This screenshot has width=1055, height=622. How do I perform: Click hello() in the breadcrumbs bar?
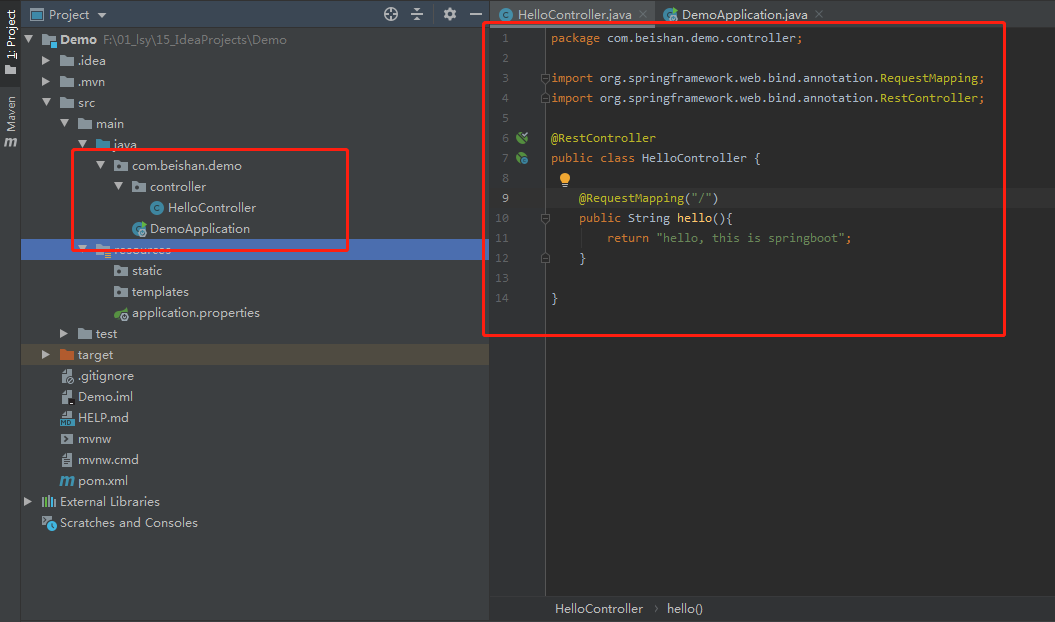[x=685, y=608]
